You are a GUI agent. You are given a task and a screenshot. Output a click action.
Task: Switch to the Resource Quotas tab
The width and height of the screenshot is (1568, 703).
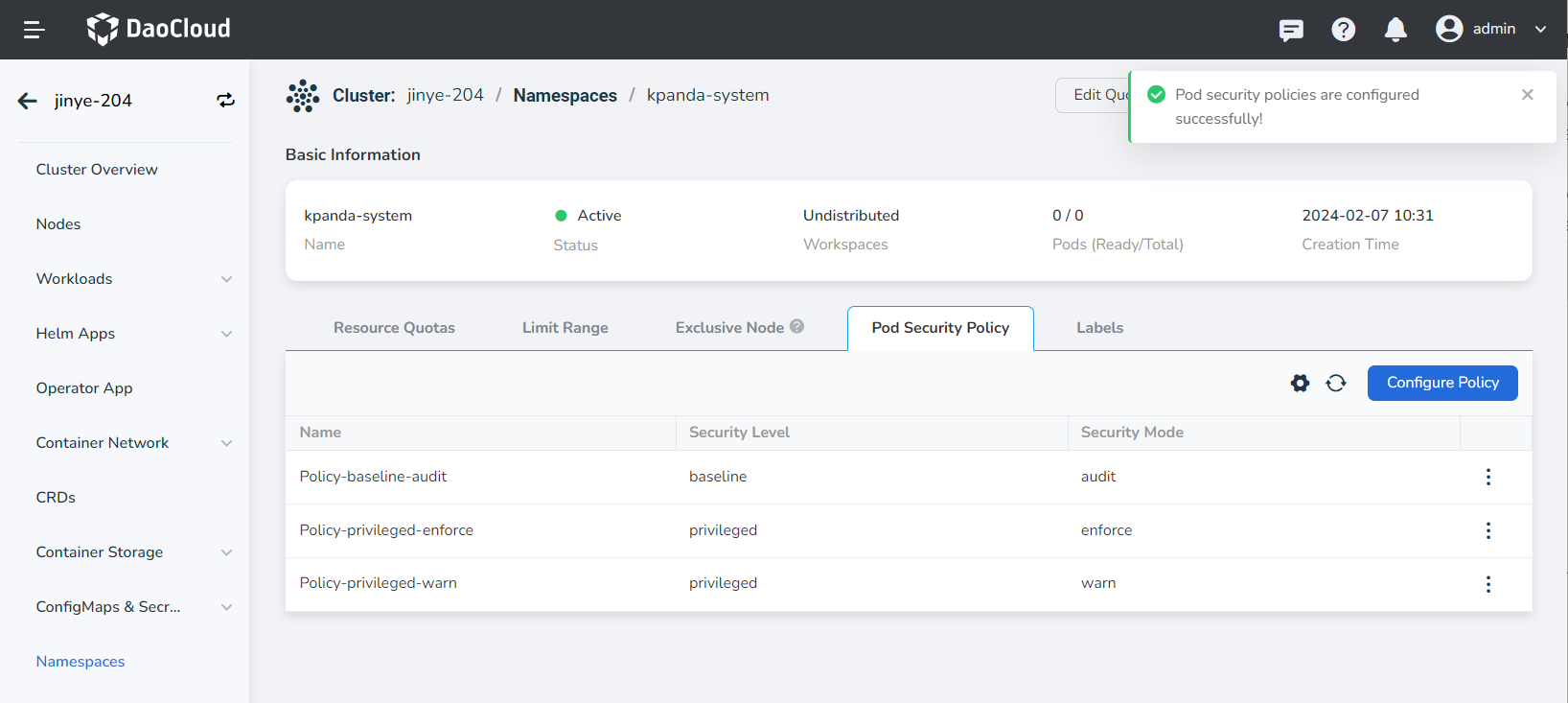394,328
